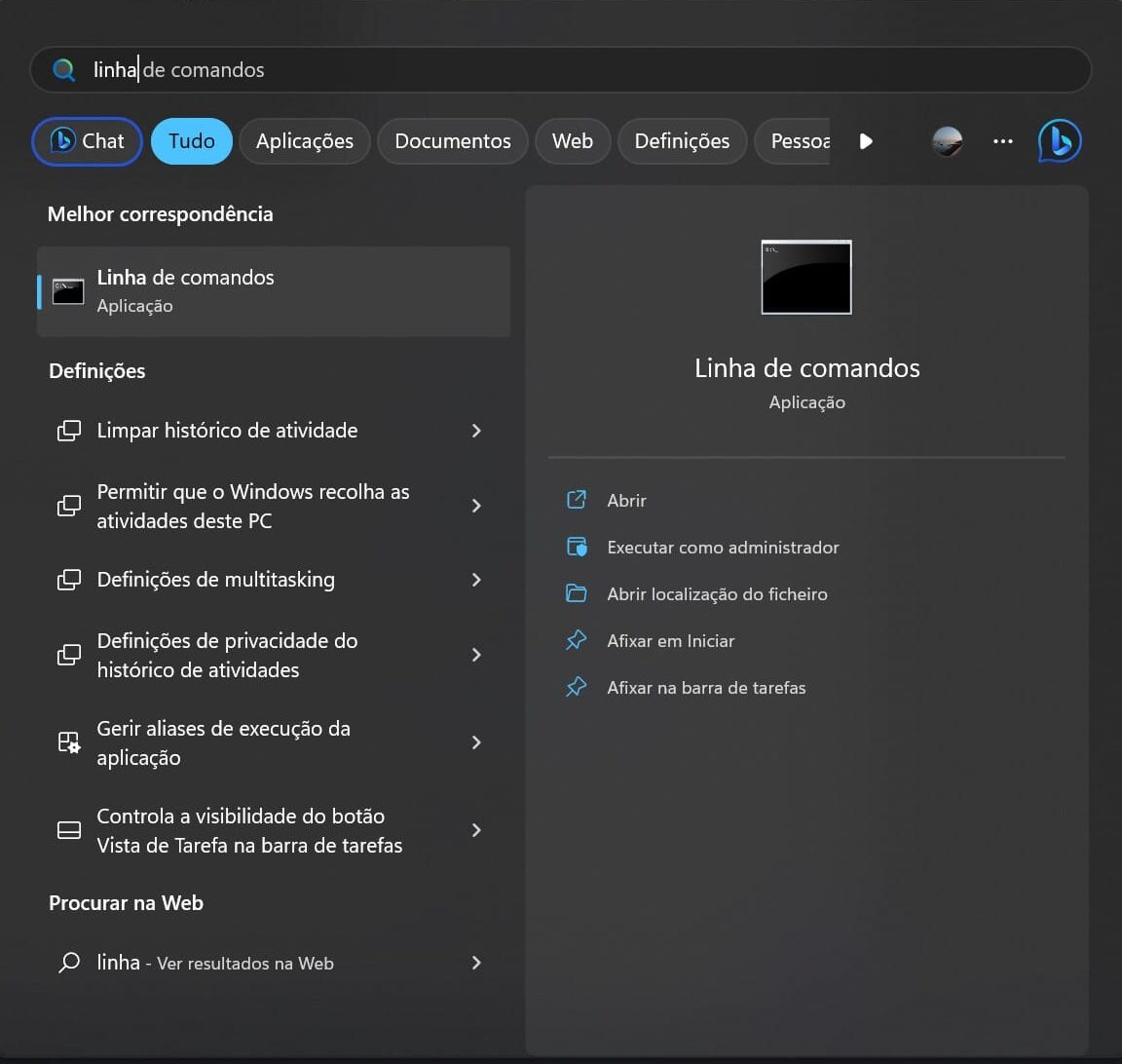Image resolution: width=1122 pixels, height=1064 pixels.
Task: Click Abrir to launch the command prompt
Action: 626,501
